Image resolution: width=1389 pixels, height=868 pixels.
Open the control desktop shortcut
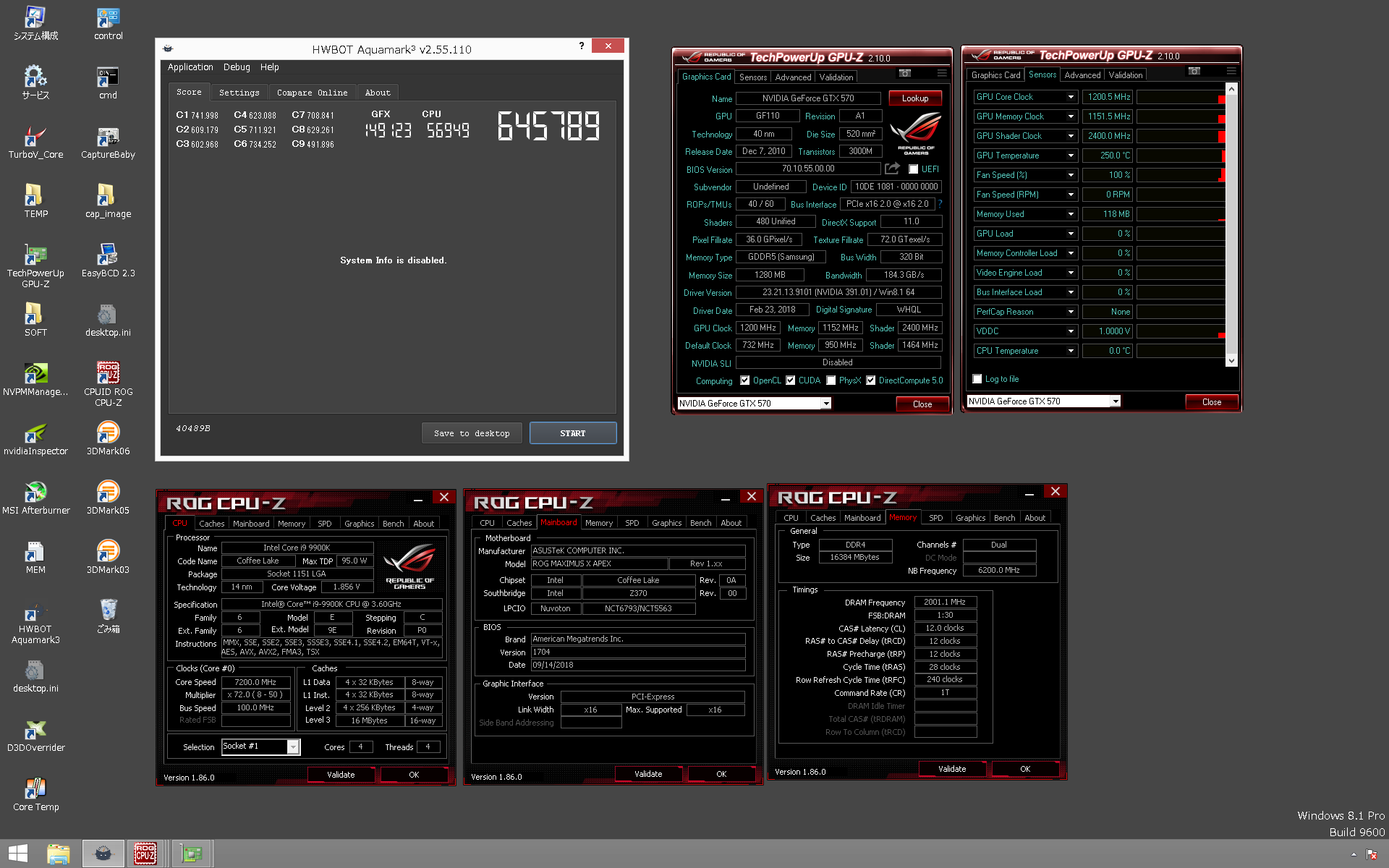108,24
